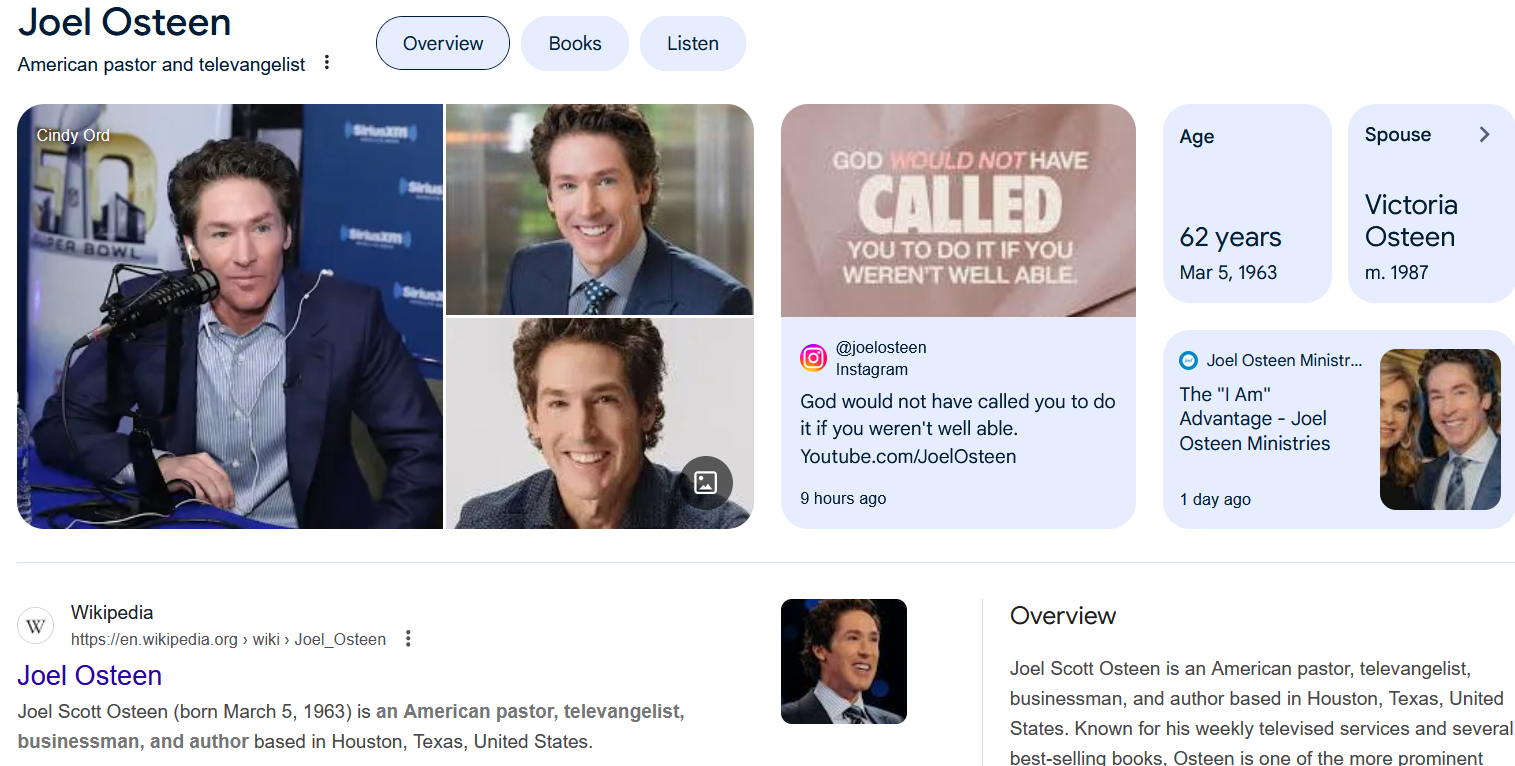Switch to the Books tab
Screen dimensions: 1515x766
pyautogui.click(x=575, y=43)
